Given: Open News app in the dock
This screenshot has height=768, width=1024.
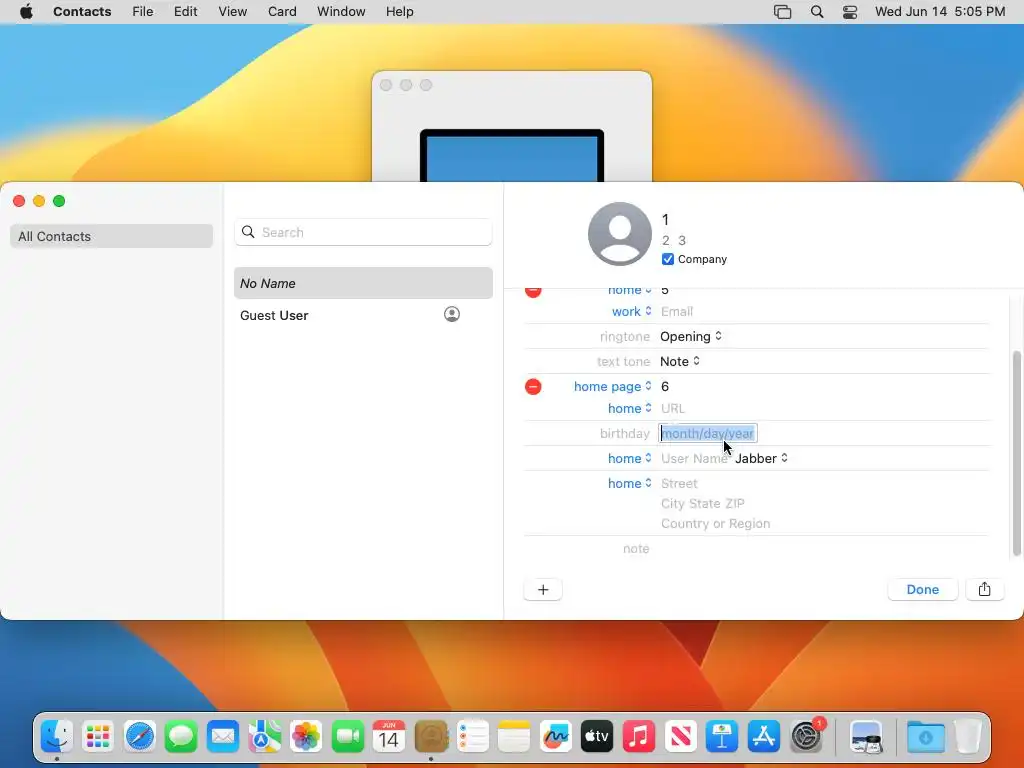Looking at the screenshot, I should tap(680, 737).
